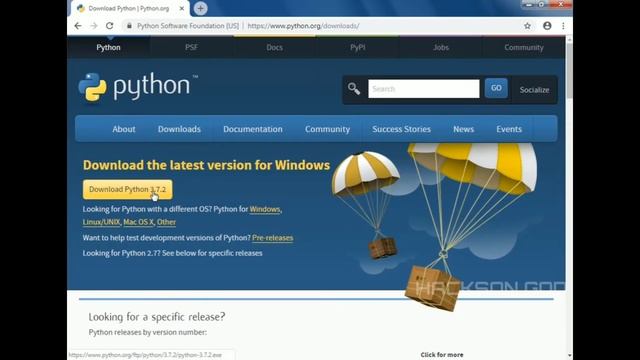This screenshot has height=360, width=640.
Task: Click the Download Python 3.7.2 button
Action: (x=127, y=189)
